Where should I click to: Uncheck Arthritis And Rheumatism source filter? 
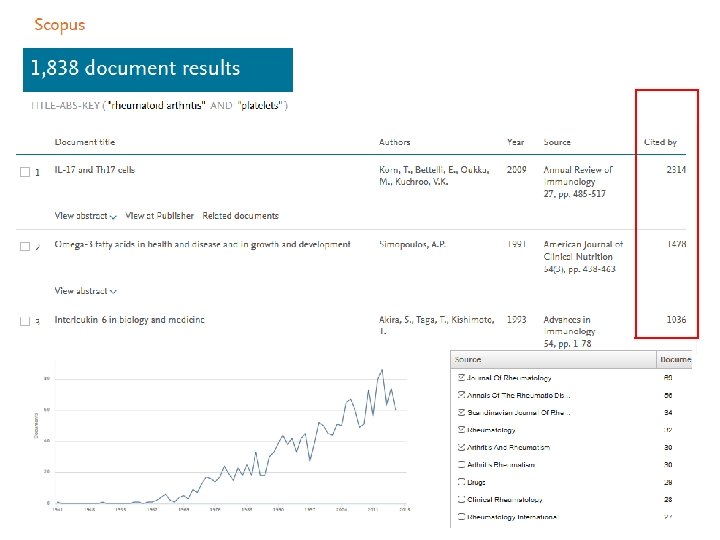461,447
